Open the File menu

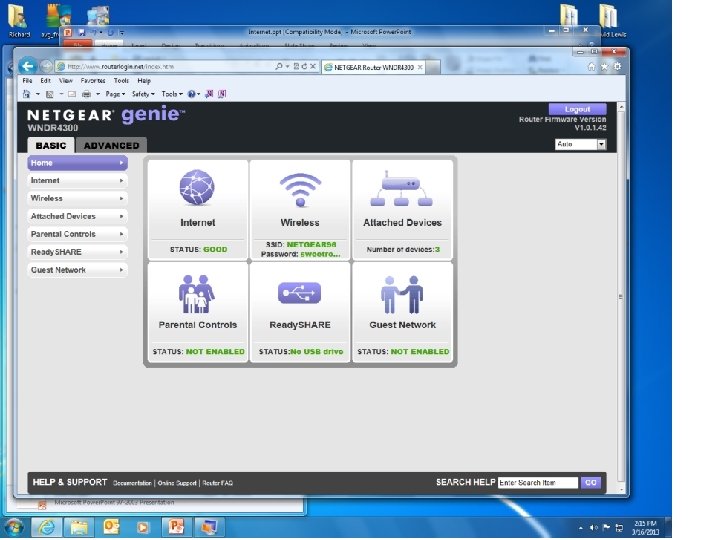[28, 80]
